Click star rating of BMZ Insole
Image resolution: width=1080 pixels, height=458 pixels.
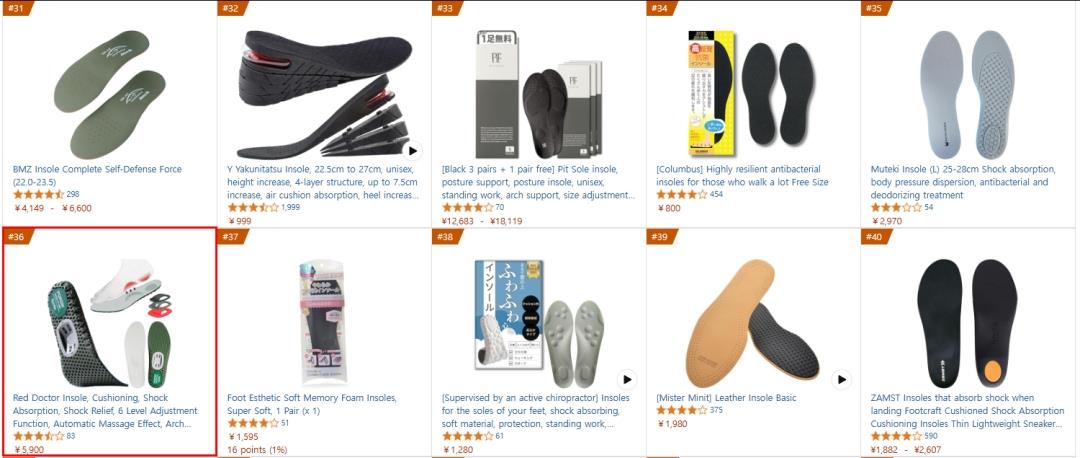coord(38,195)
